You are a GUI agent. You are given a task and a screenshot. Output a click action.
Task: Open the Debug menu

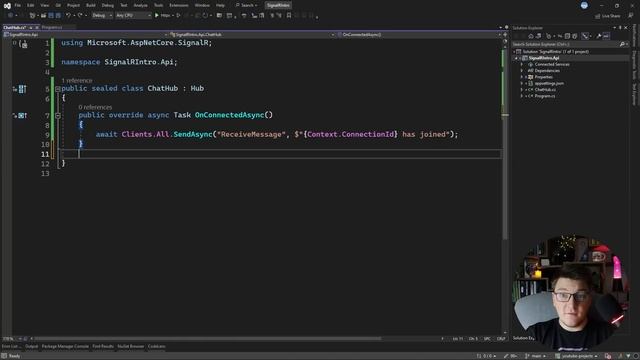click(108, 5)
